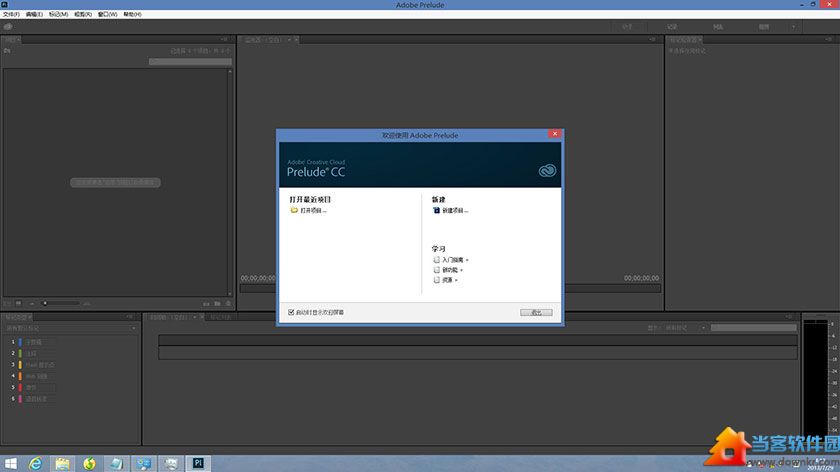Screen dimensions: 840x472
Task: Click the first workspace tab in top bar
Action: 627,27
